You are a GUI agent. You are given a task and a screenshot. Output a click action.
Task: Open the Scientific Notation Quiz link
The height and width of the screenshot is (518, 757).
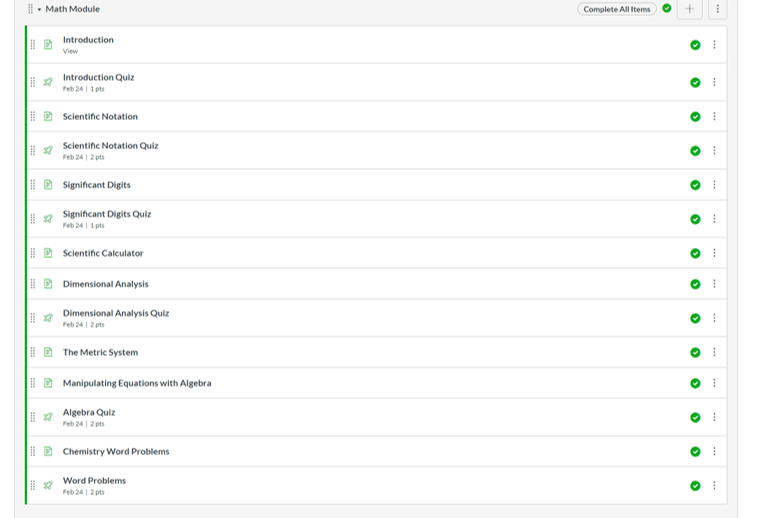click(x=110, y=146)
